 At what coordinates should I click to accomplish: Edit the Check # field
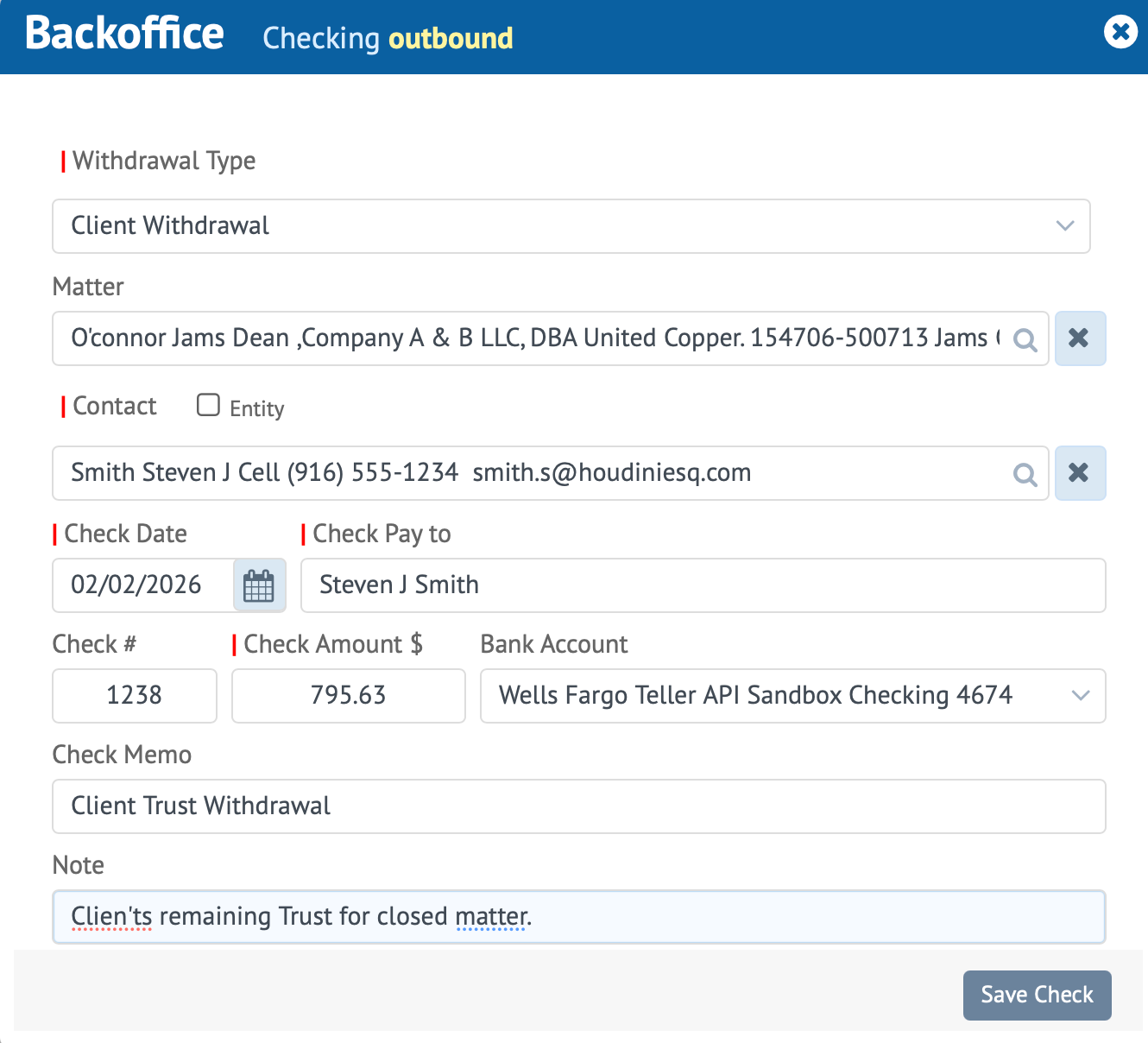point(134,695)
